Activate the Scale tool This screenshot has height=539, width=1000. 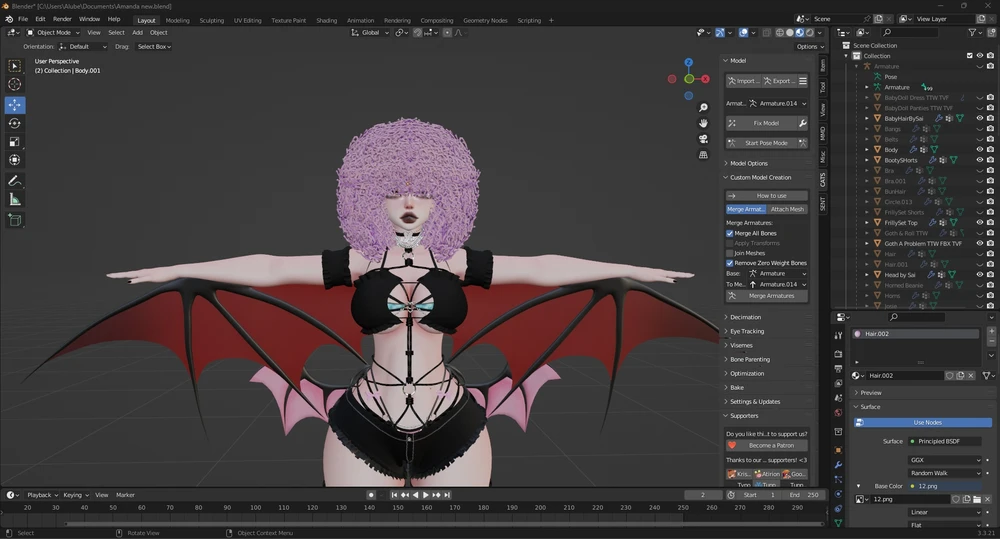[14, 142]
